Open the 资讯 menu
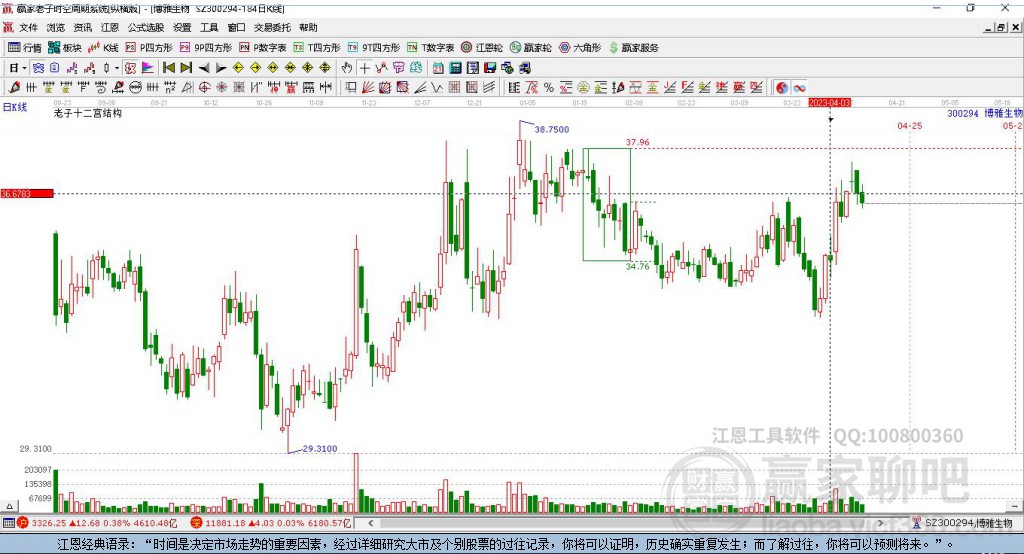This screenshot has width=1024, height=554. [x=82, y=27]
